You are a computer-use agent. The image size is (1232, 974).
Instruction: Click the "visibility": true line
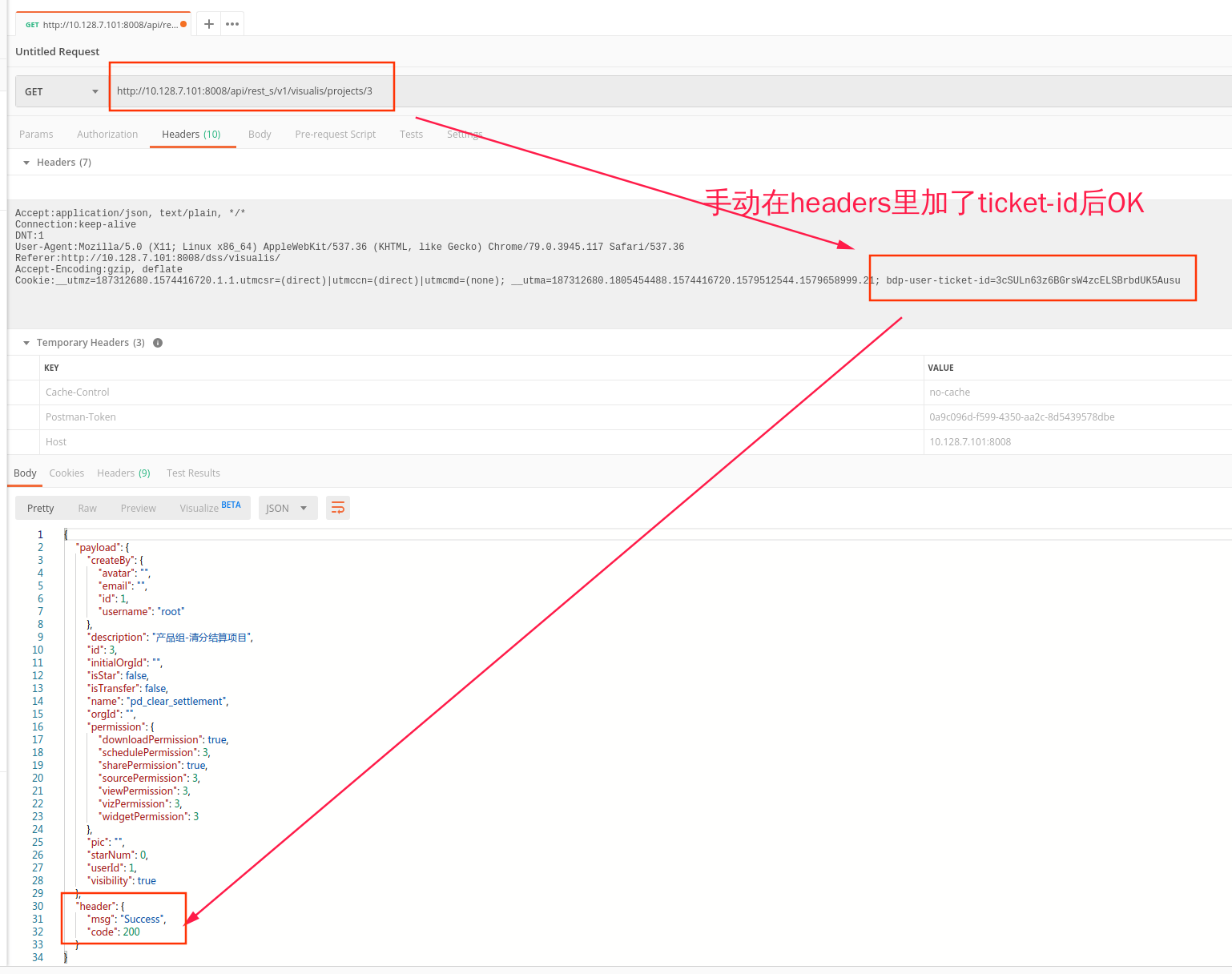122,881
